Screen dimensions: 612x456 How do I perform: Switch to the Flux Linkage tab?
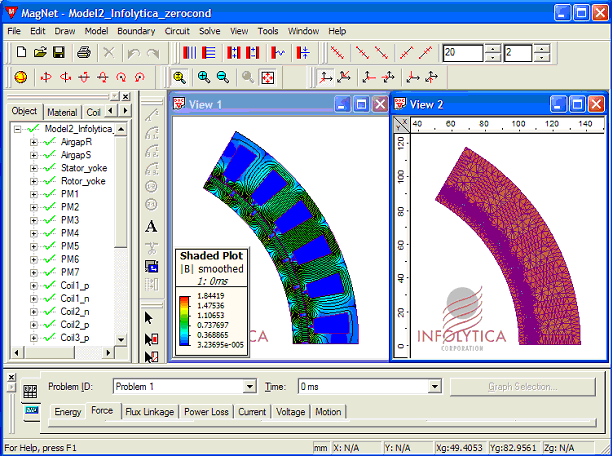tap(149, 411)
